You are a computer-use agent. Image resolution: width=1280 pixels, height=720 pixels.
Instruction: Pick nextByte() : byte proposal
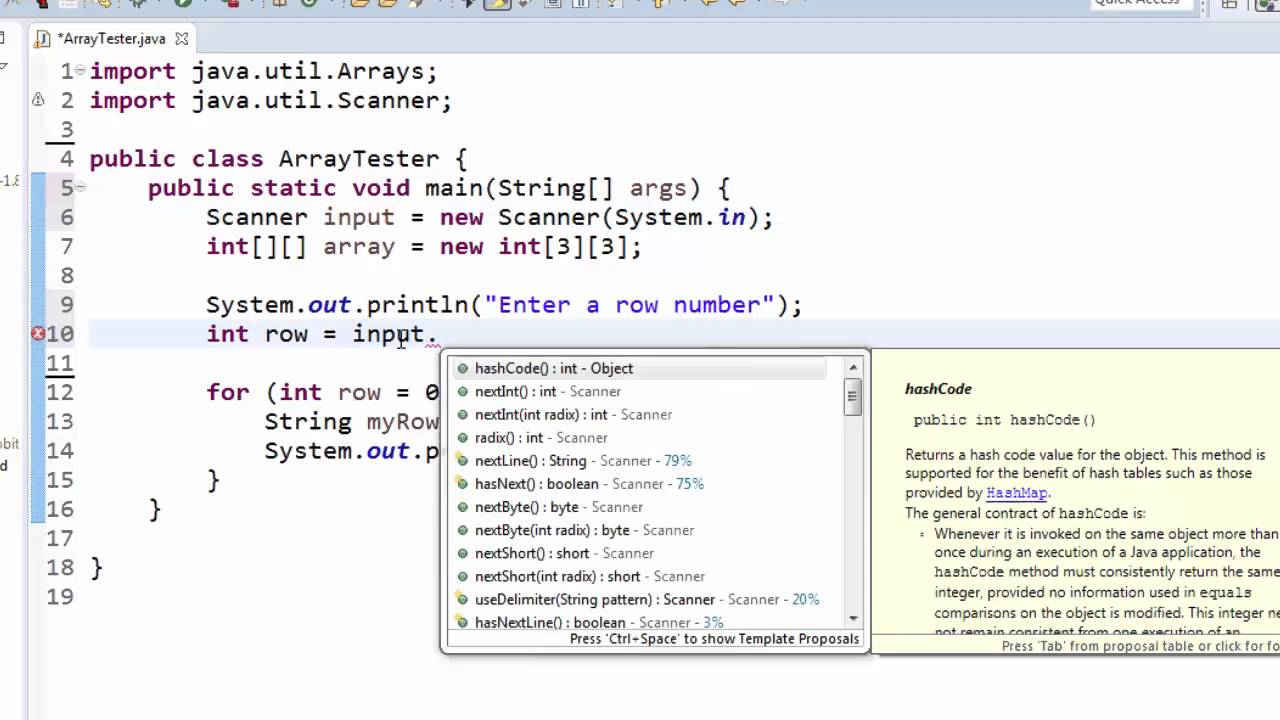pos(640,506)
